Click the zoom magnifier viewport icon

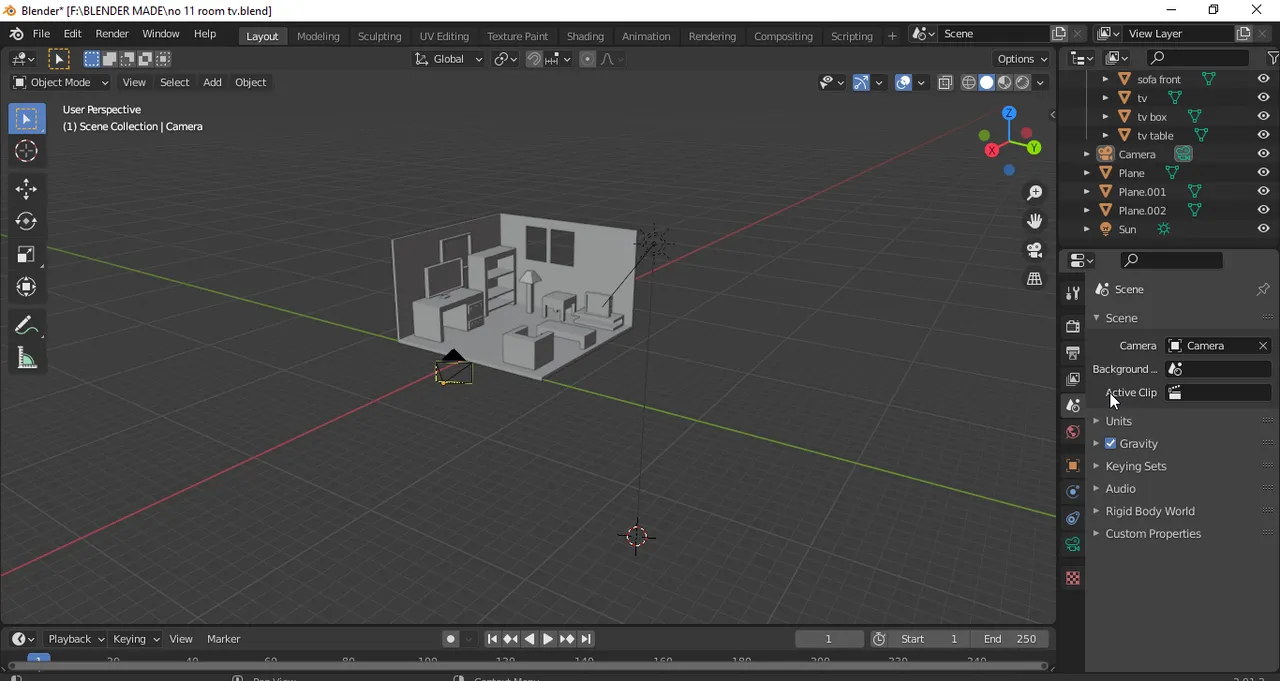point(1035,193)
